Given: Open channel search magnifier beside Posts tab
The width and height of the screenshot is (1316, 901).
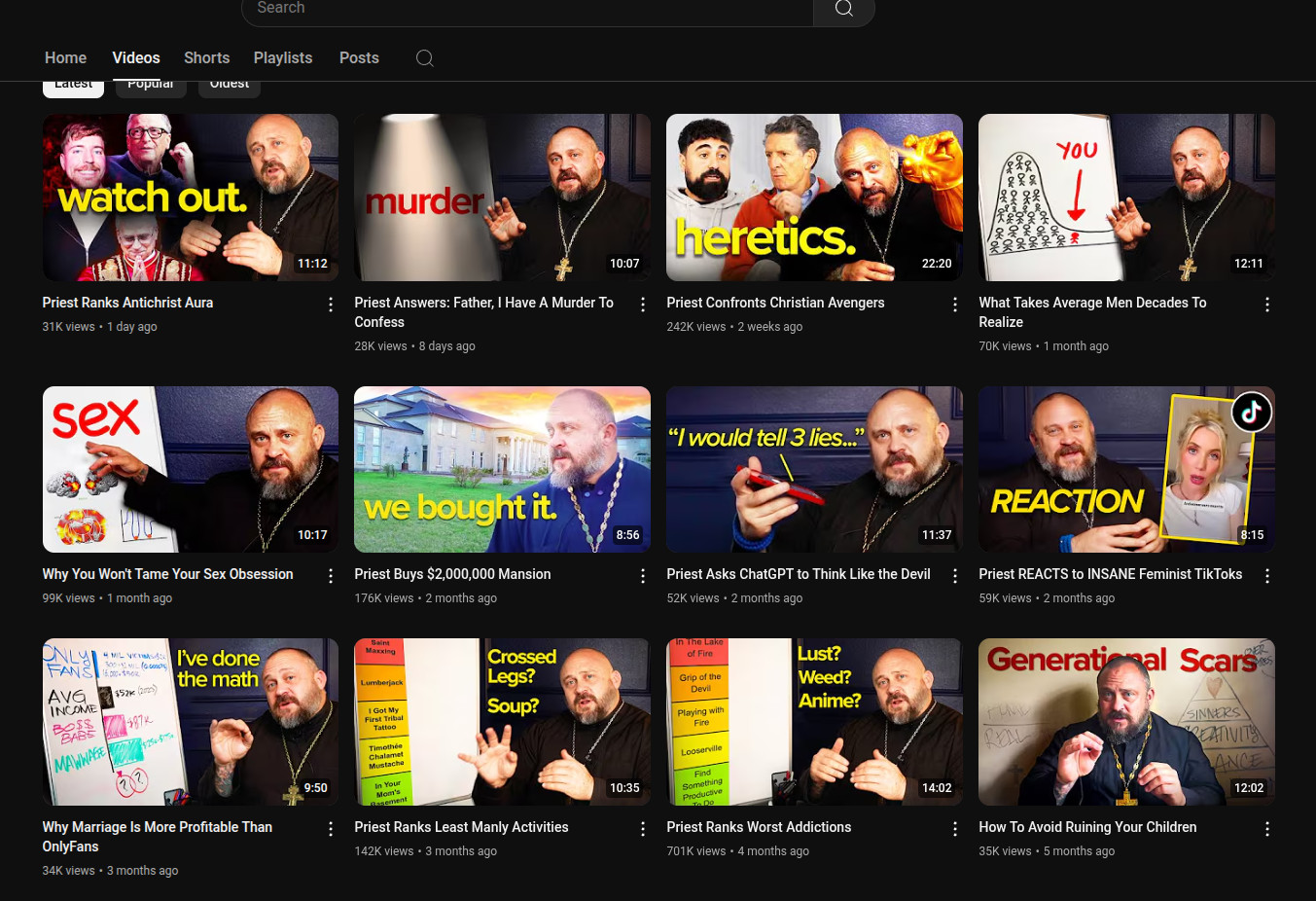Looking at the screenshot, I should tap(425, 58).
